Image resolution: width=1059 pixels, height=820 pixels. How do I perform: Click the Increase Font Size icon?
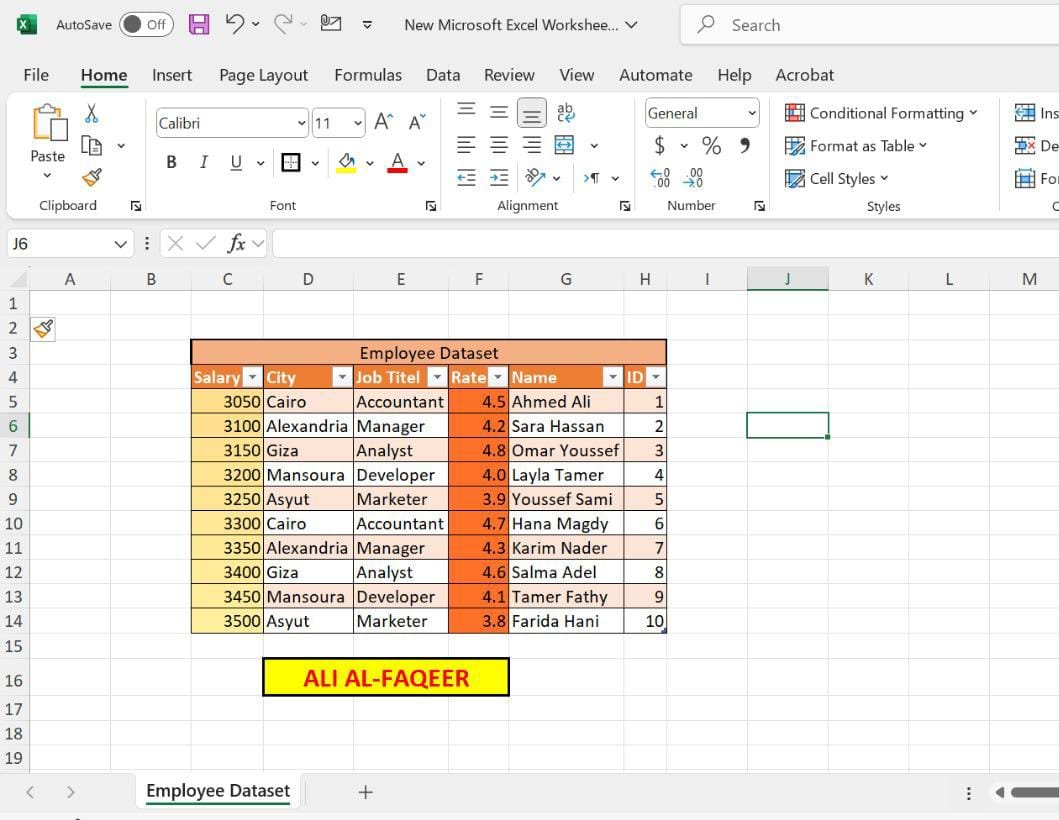coord(383,123)
